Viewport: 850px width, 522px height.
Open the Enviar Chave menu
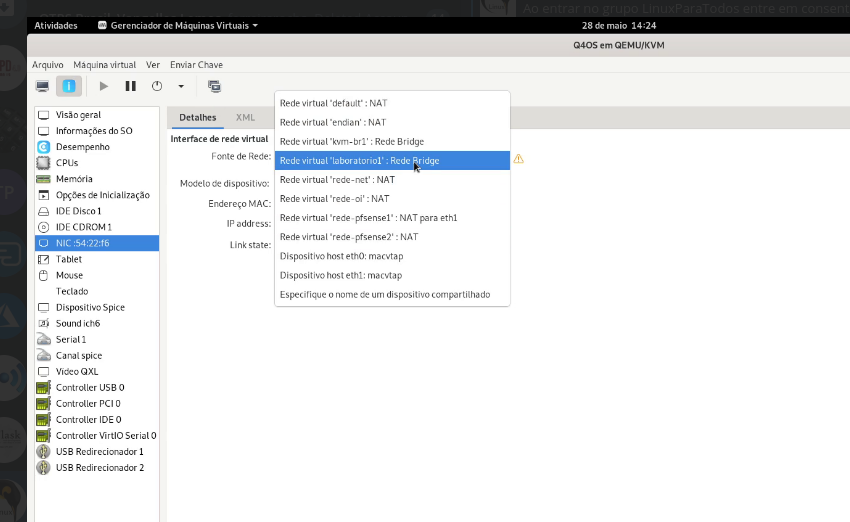point(196,65)
